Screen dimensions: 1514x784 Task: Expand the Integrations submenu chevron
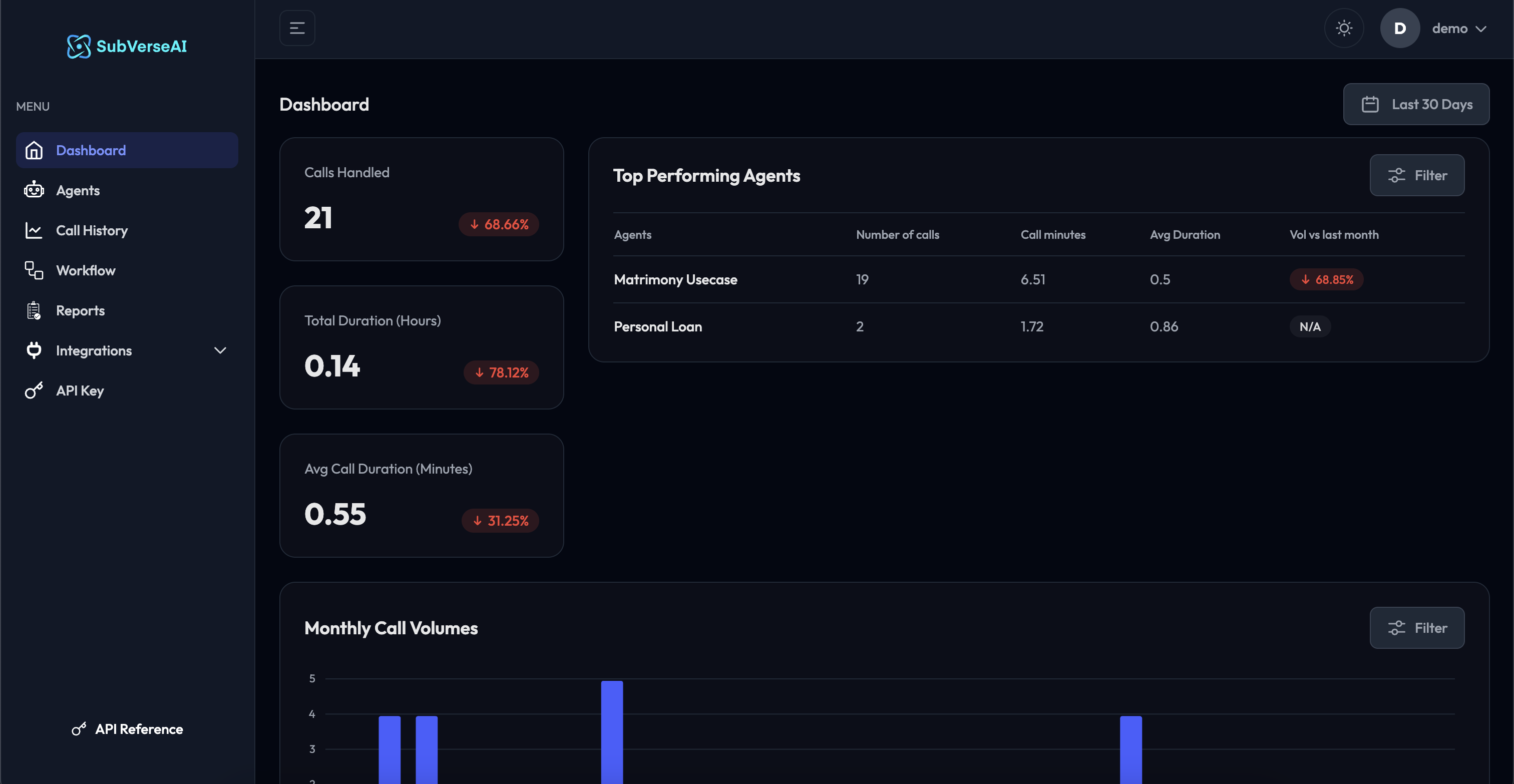tap(220, 350)
